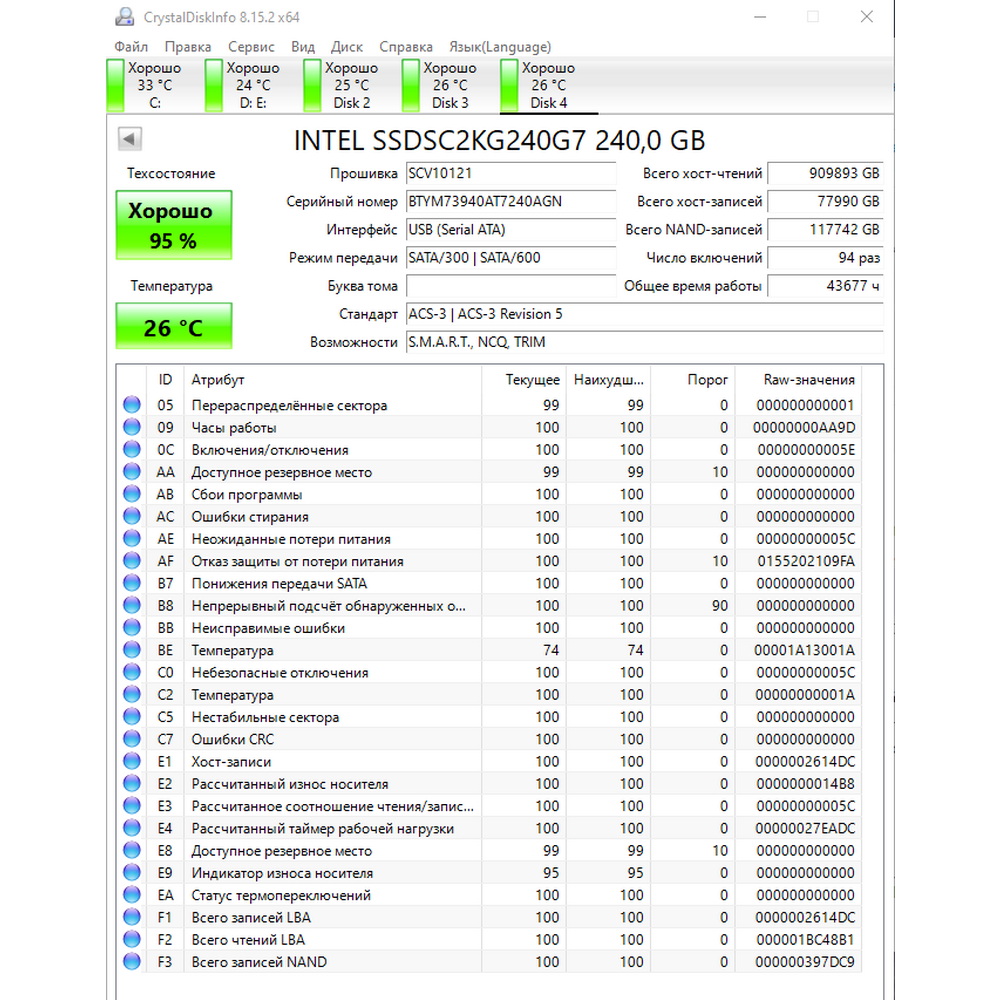Click blue status icon for Неисправимые ошибки
Screen dimensions: 1000x1000
132,628
